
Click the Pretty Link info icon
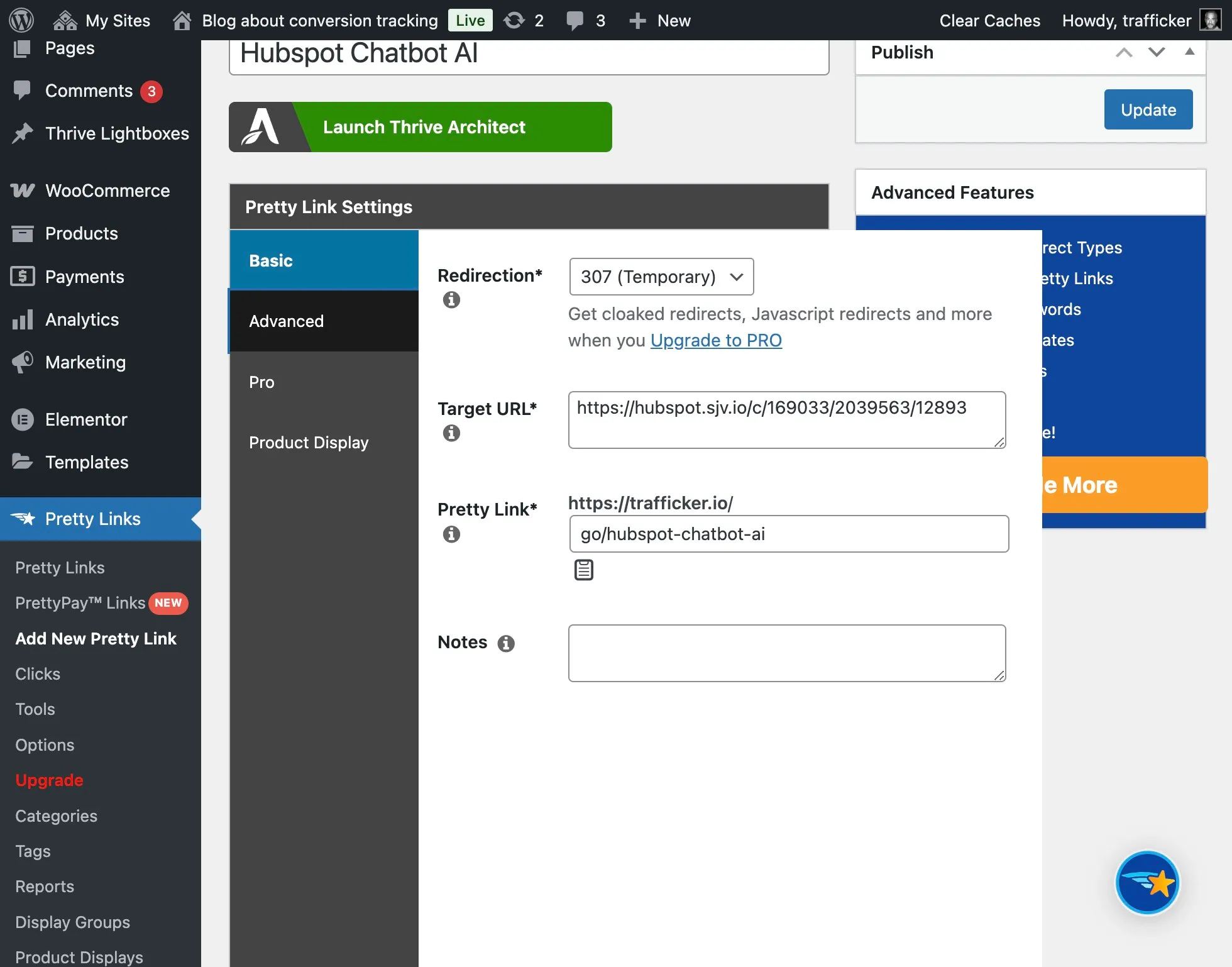point(451,534)
